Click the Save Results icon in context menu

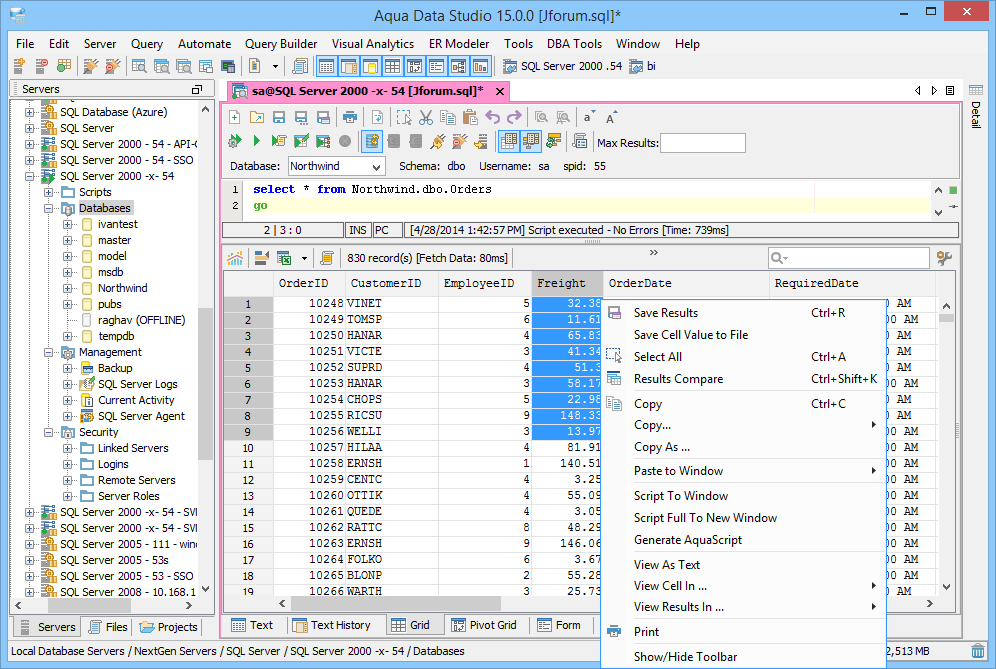(614, 313)
